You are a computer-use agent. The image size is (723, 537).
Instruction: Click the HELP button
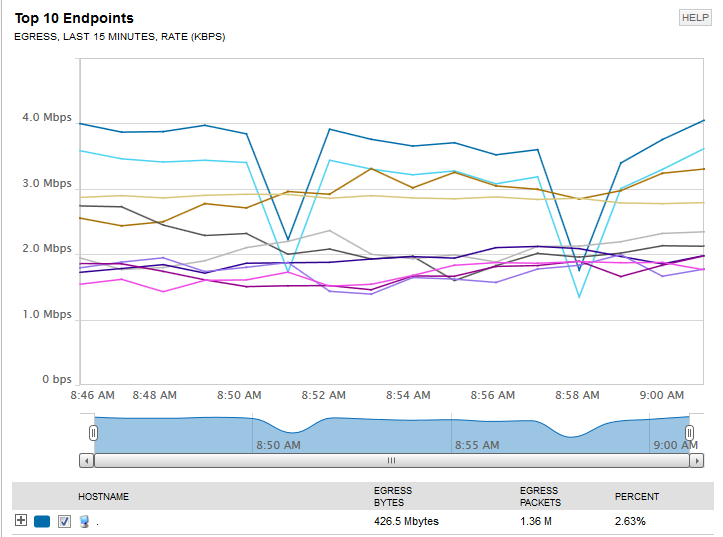pos(695,18)
